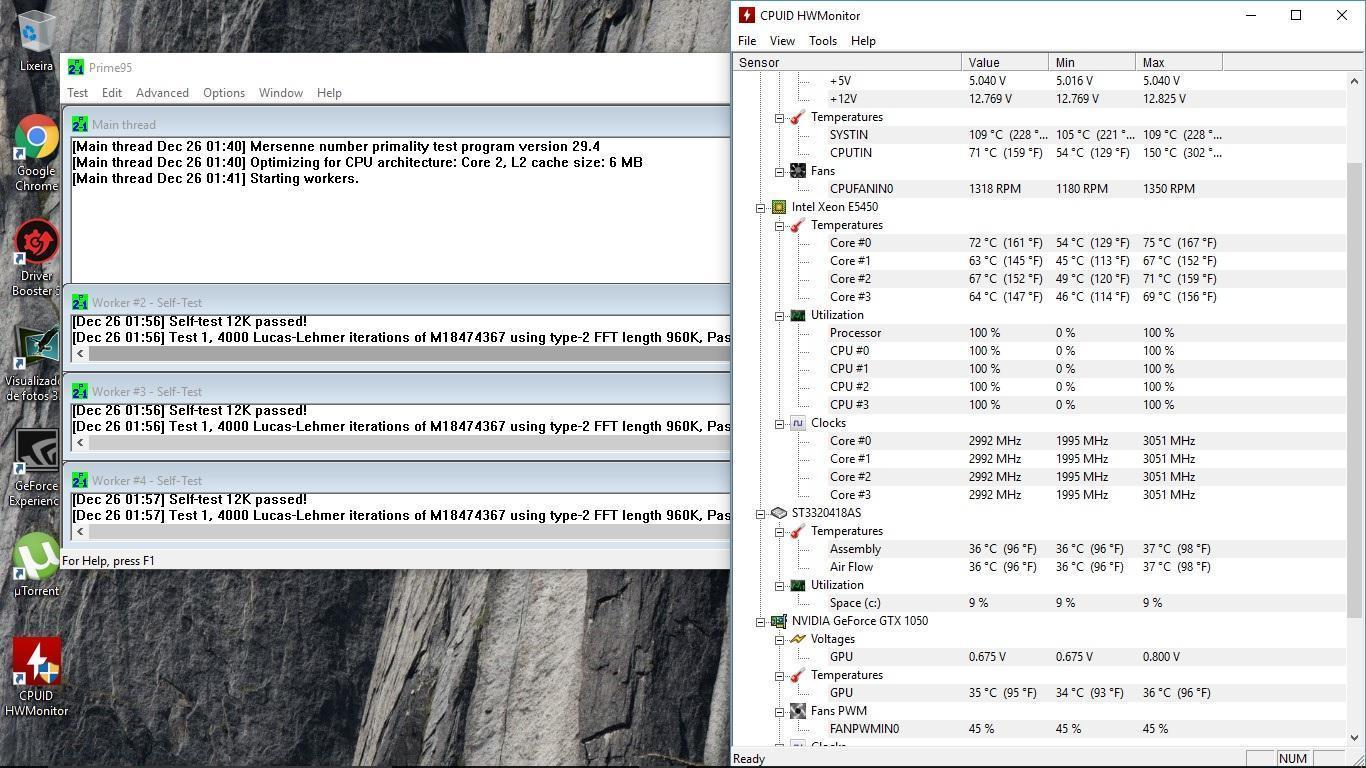The height and width of the screenshot is (768, 1366).
Task: Open the Visualizador de fotos desktop icon
Action: point(36,364)
